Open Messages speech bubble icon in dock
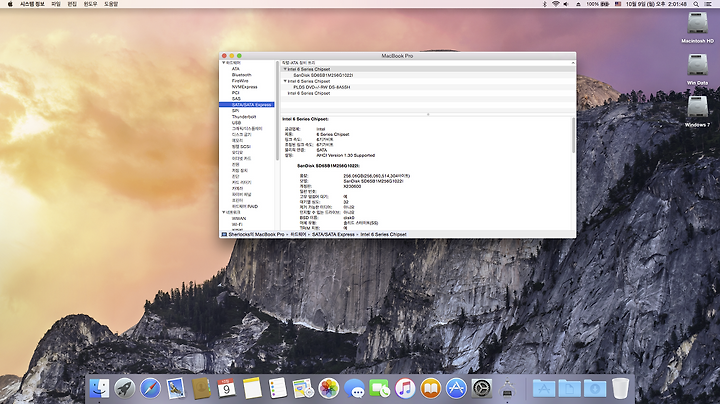This screenshot has height=404, width=720. coord(354,388)
